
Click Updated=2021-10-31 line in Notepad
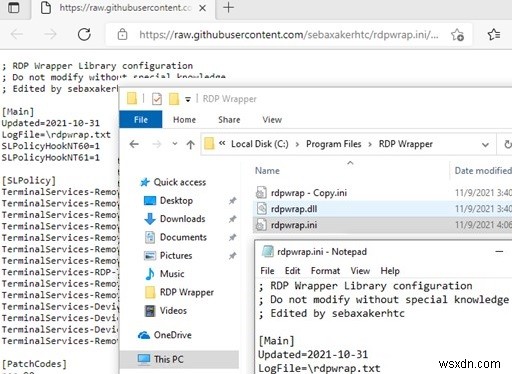click(313, 354)
